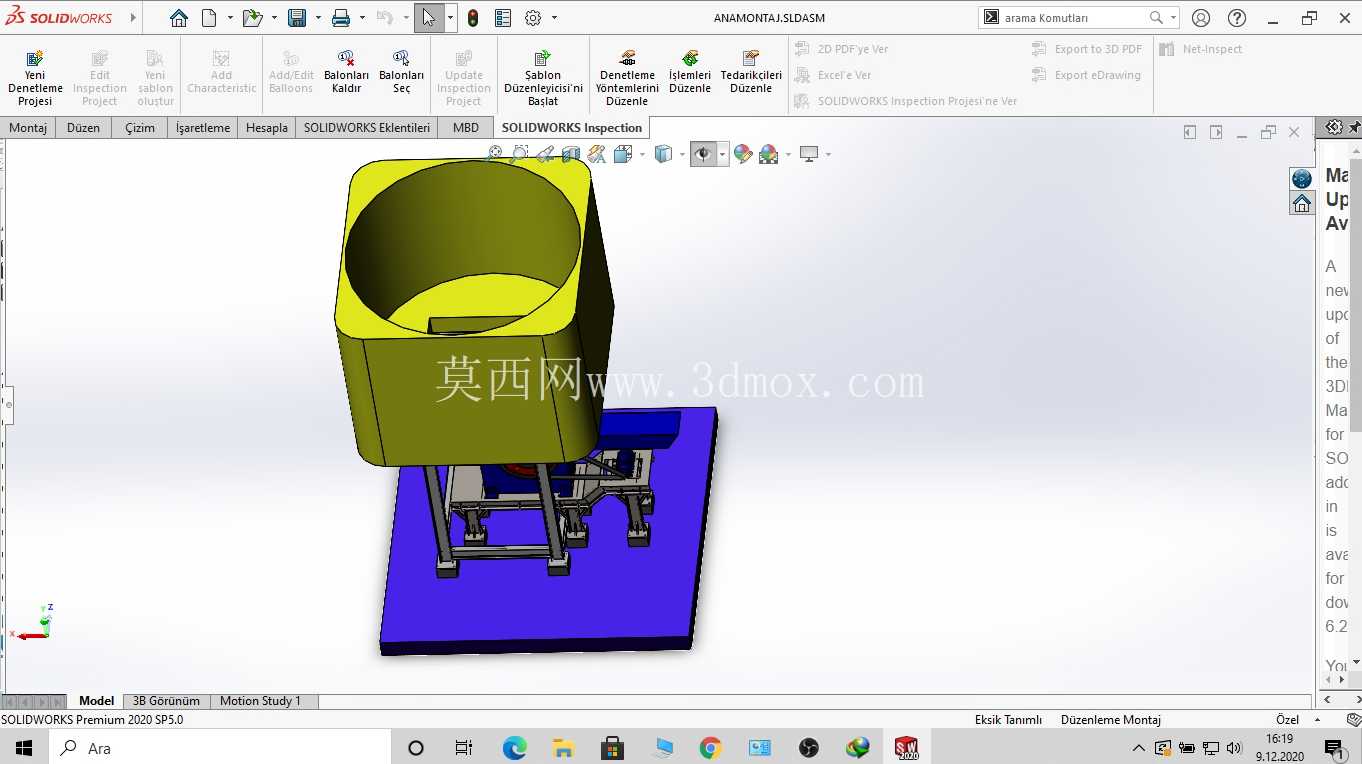Open the user login account icon
The image size is (1362, 764).
point(1201,18)
